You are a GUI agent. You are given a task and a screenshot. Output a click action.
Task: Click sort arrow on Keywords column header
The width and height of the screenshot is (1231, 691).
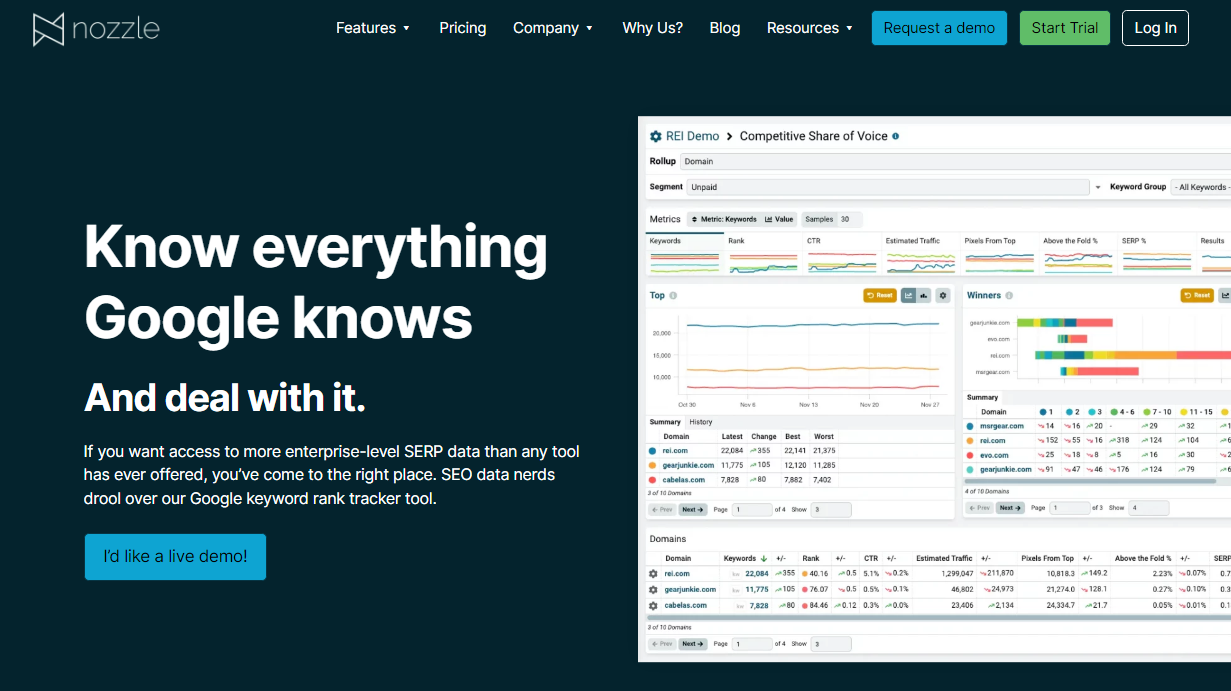[764, 558]
